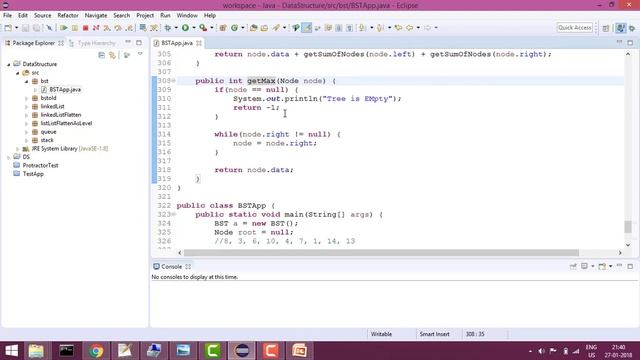This screenshot has height=360, width=640.
Task: Click the Quick Access field
Action: 575,28
